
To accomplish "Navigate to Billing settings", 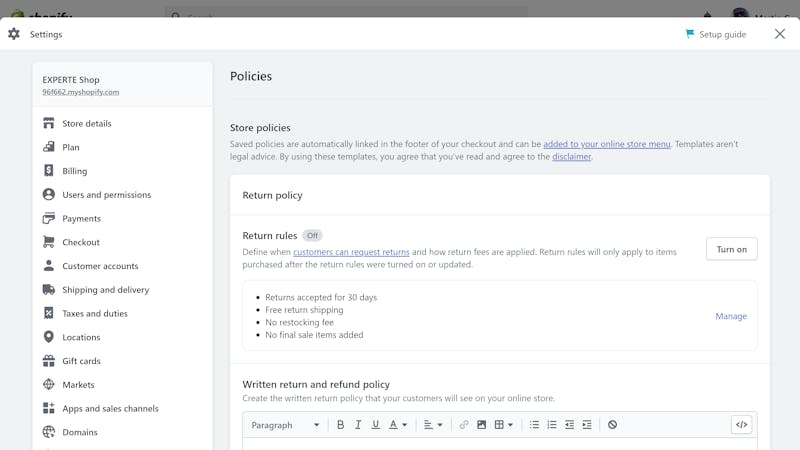I will 74,171.
